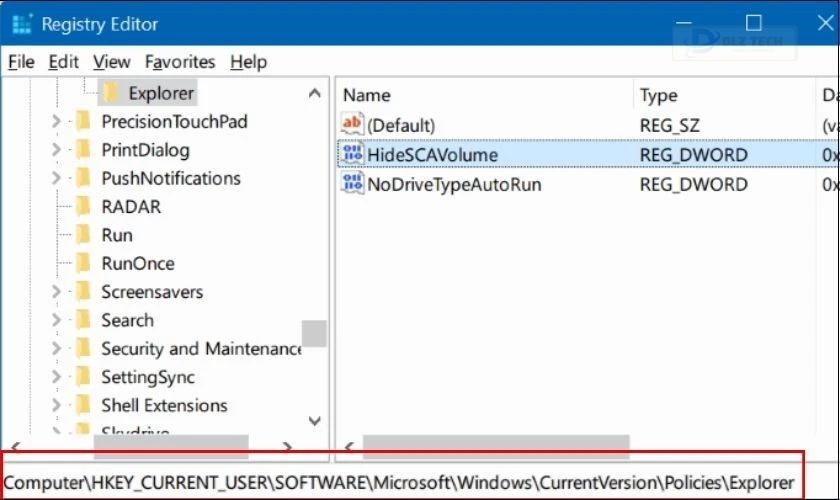This screenshot has height=500, width=840.
Task: Click the NoDriveTypeAutoRun DWORD icon
Action: (352, 184)
